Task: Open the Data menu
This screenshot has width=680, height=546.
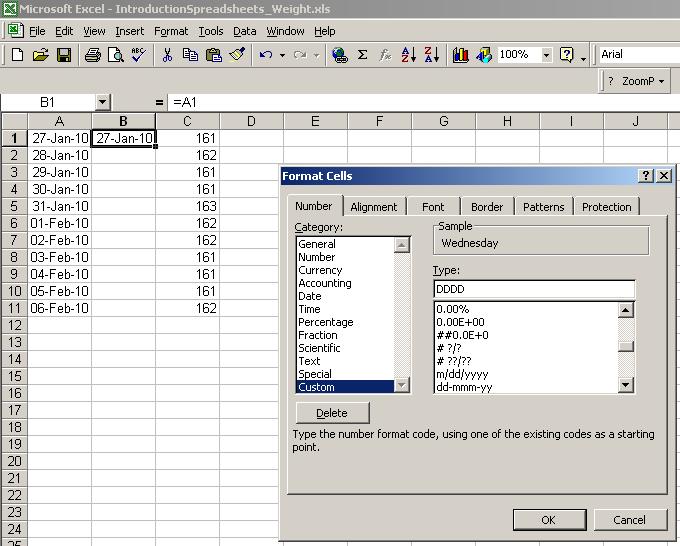Action: tap(245, 31)
